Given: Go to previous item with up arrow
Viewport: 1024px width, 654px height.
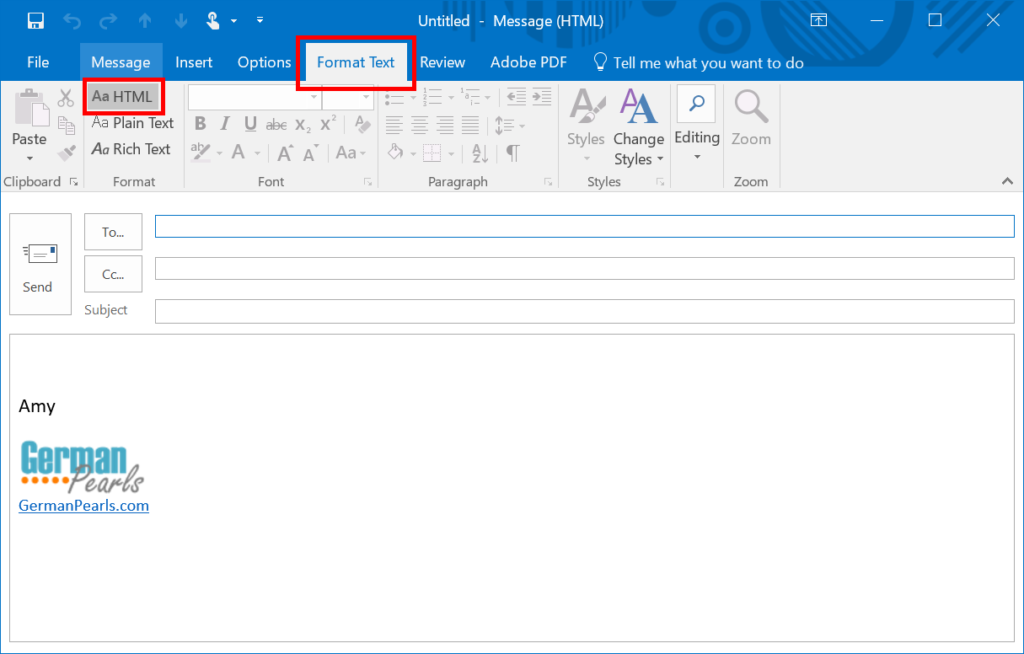Looking at the screenshot, I should pos(145,21).
